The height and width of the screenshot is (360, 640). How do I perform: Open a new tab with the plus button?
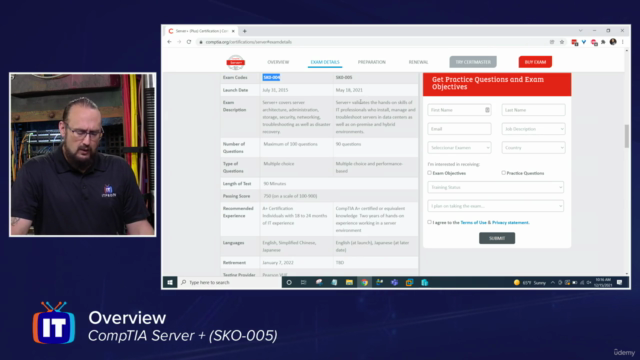[x=245, y=31]
